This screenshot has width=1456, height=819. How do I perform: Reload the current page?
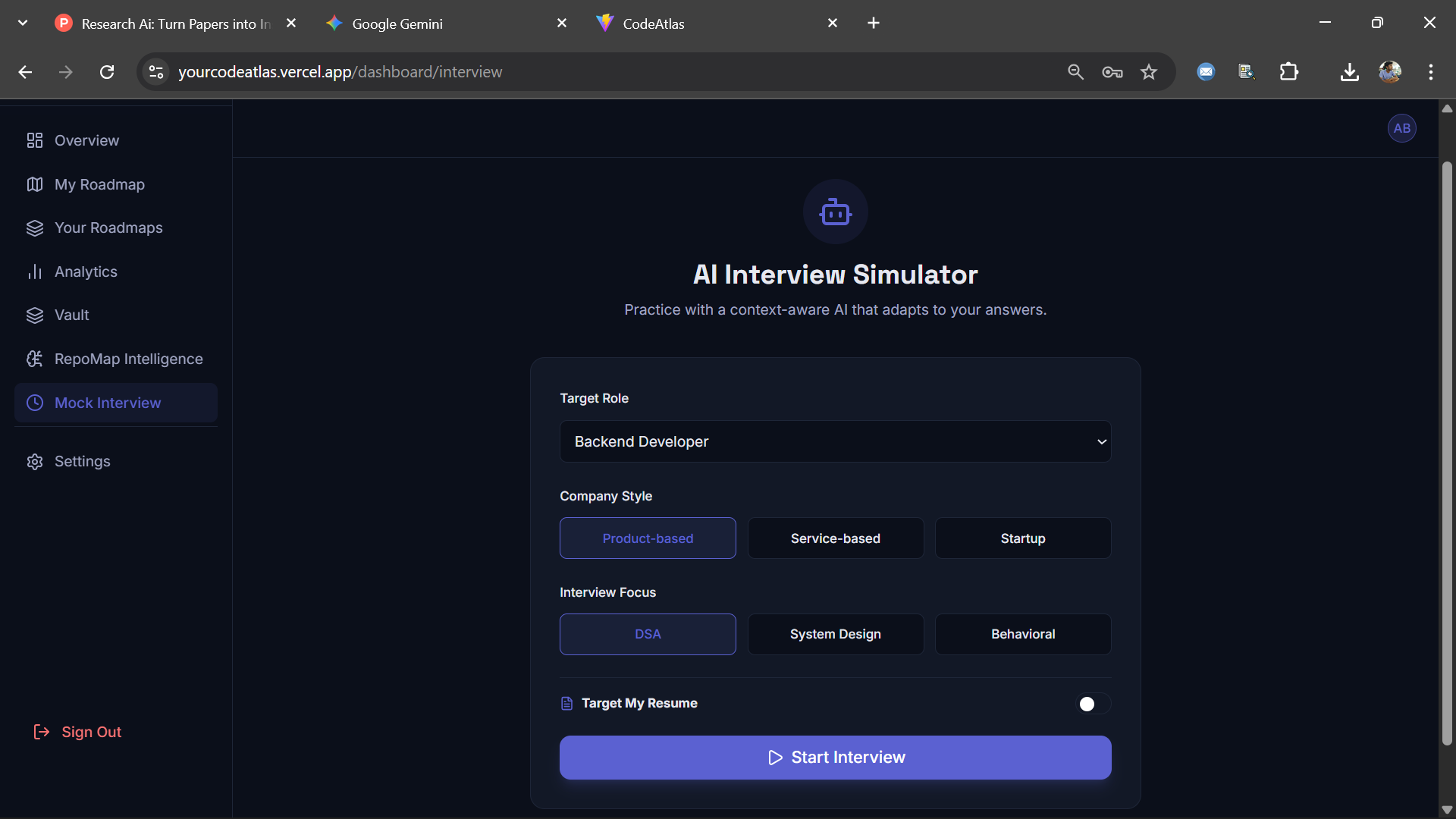coord(107,72)
